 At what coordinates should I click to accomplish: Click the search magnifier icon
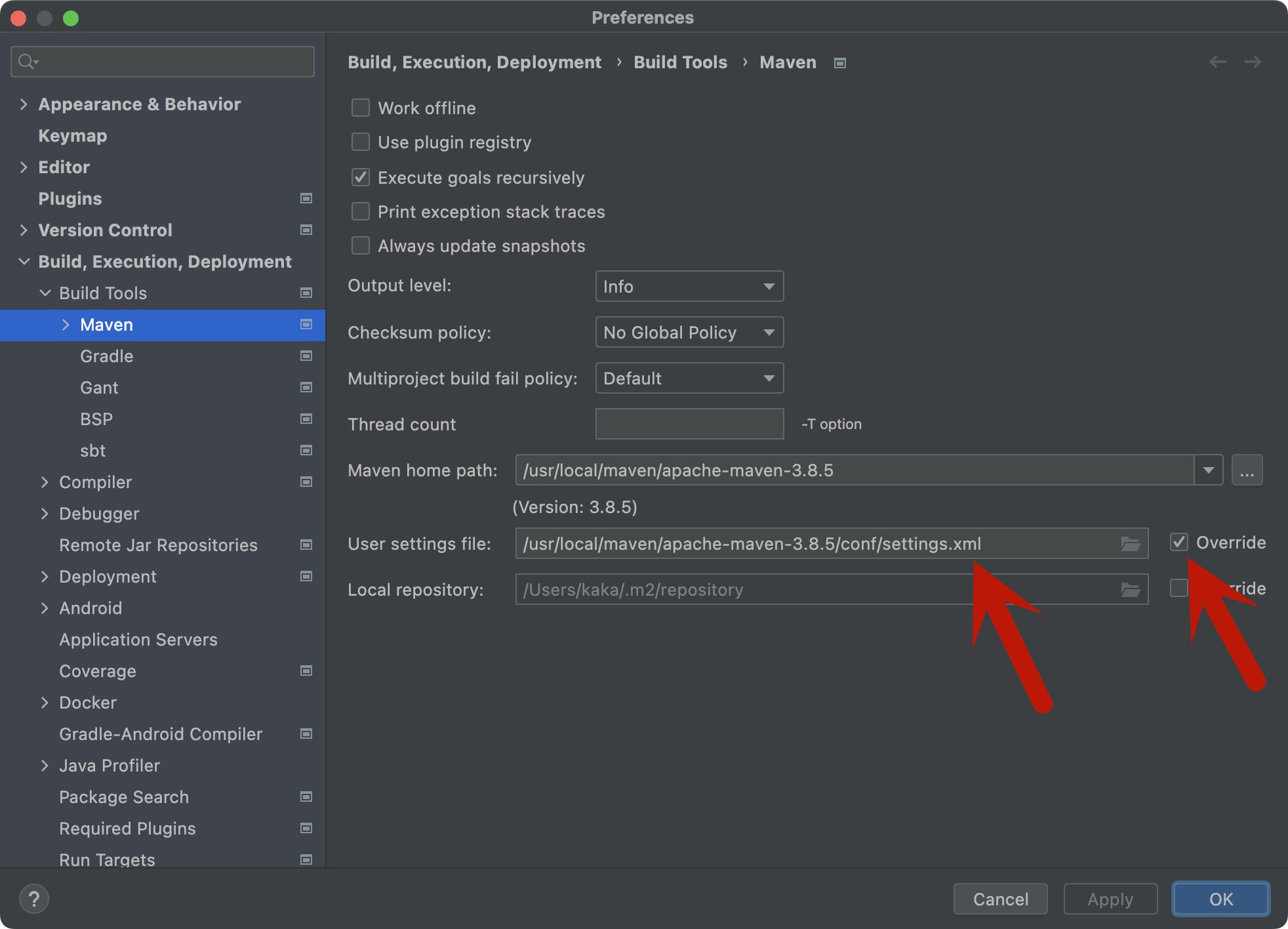click(27, 62)
